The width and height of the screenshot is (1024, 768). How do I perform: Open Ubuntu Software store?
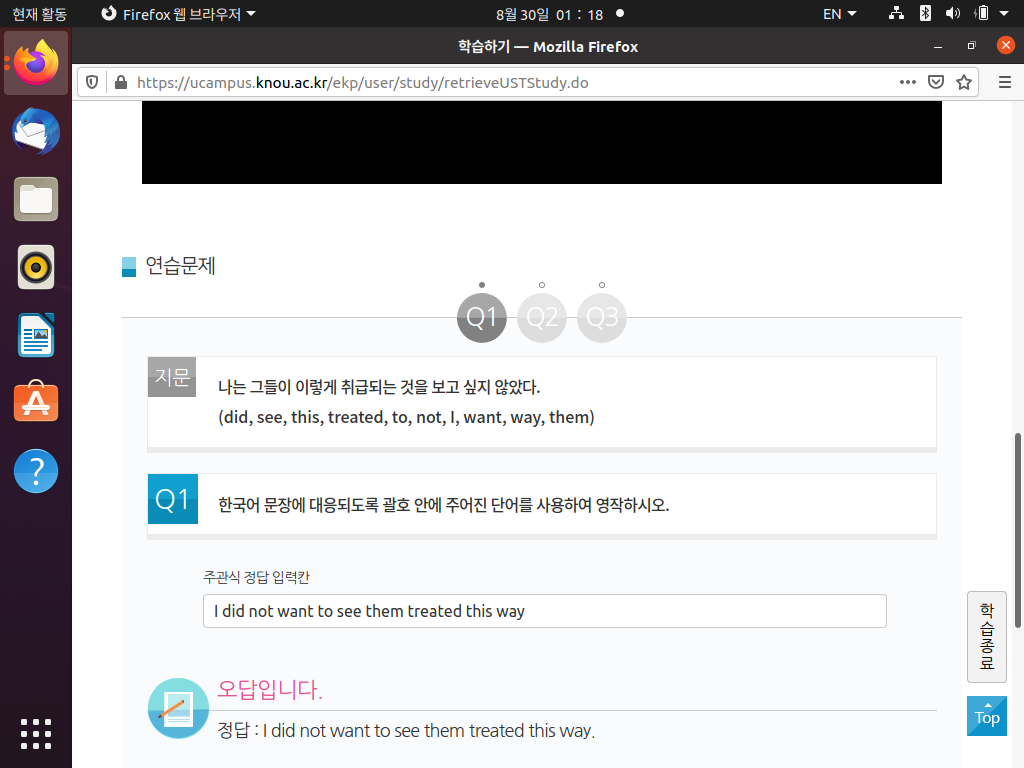pyautogui.click(x=36, y=403)
